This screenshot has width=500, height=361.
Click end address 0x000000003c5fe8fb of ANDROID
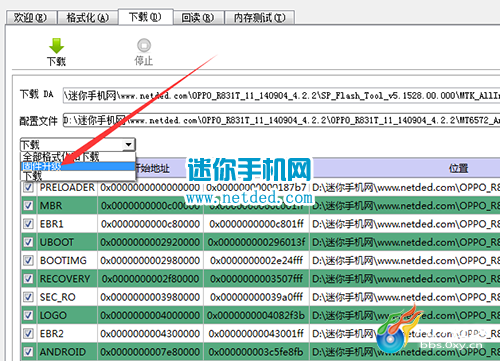(256, 352)
